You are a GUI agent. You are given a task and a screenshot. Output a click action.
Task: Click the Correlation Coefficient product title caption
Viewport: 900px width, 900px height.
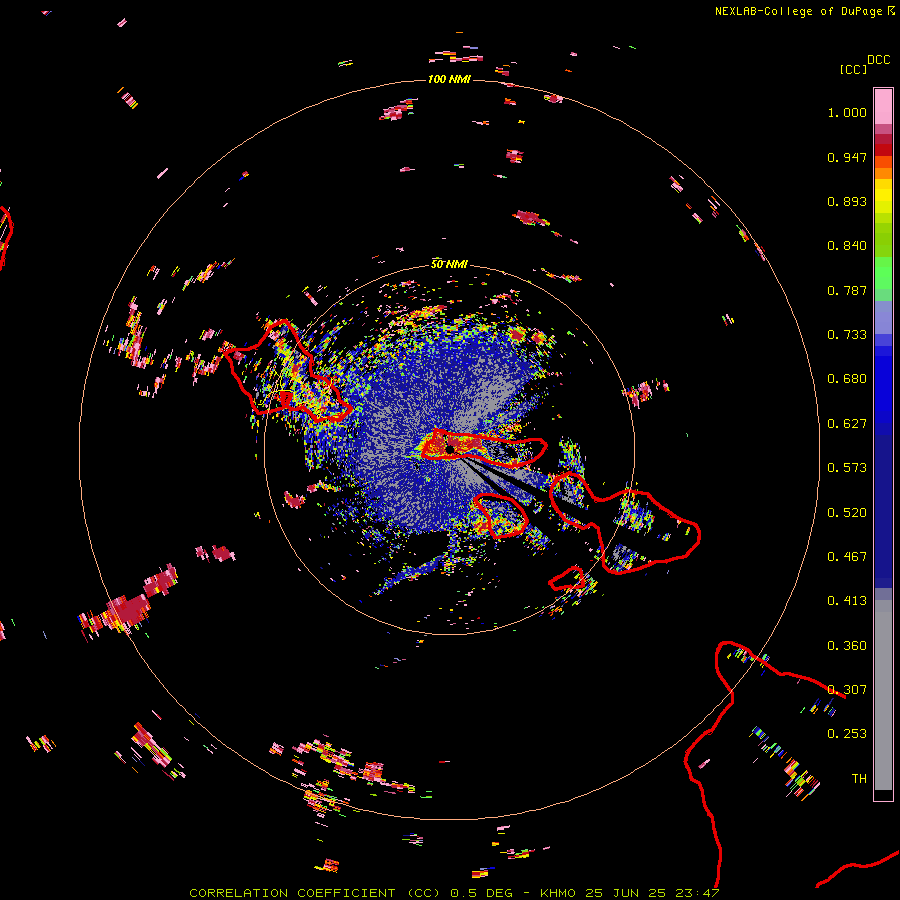tap(454, 893)
